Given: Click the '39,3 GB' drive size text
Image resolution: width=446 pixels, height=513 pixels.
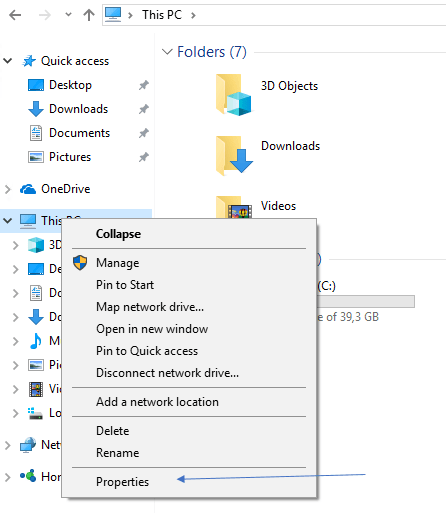Looking at the screenshot, I should (359, 317).
